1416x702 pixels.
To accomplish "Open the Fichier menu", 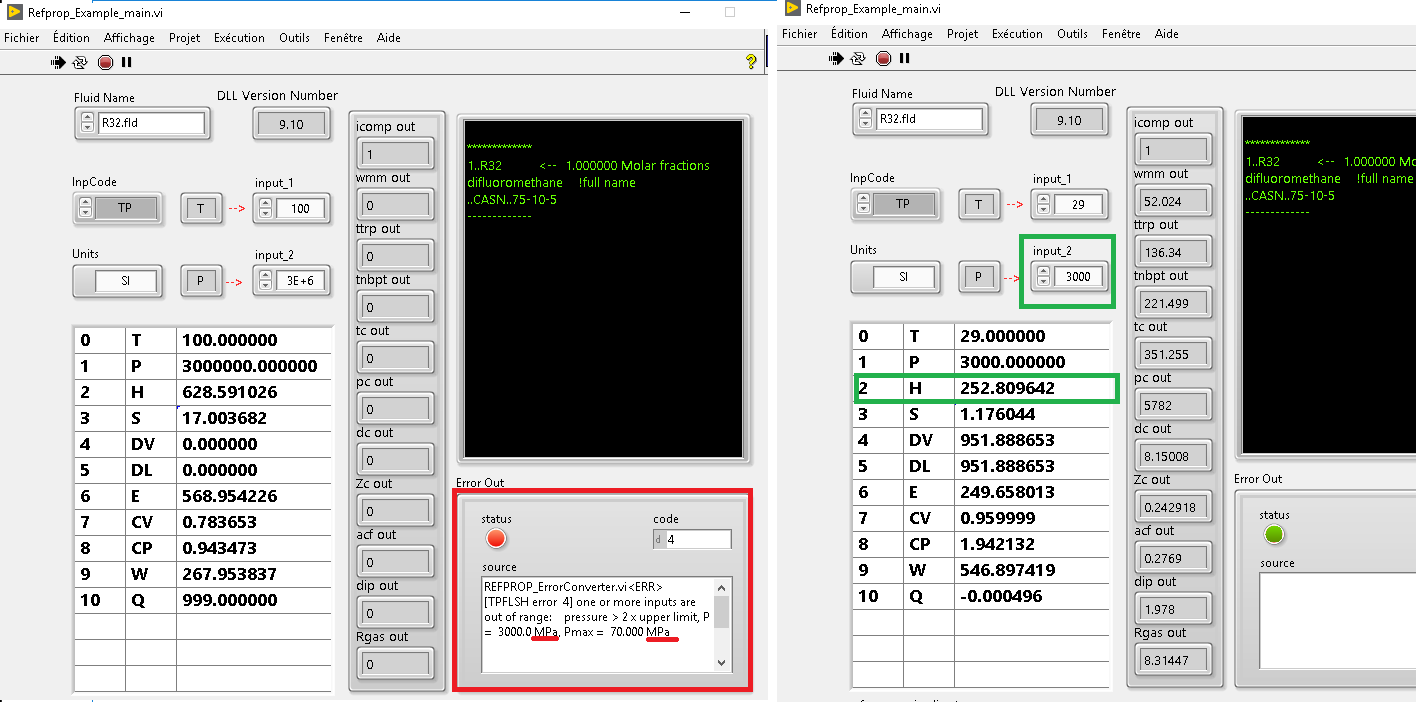I will tap(21, 37).
